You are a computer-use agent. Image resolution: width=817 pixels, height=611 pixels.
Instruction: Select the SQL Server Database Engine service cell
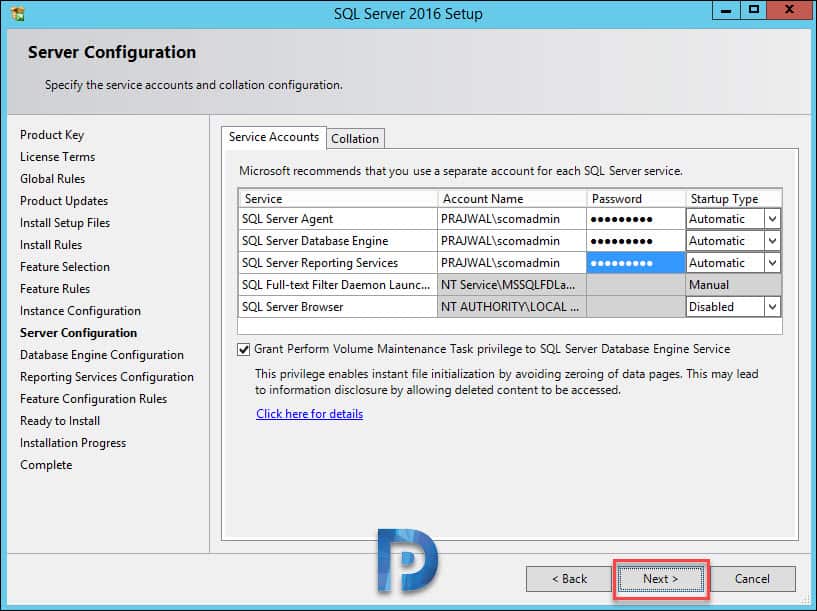tap(338, 241)
